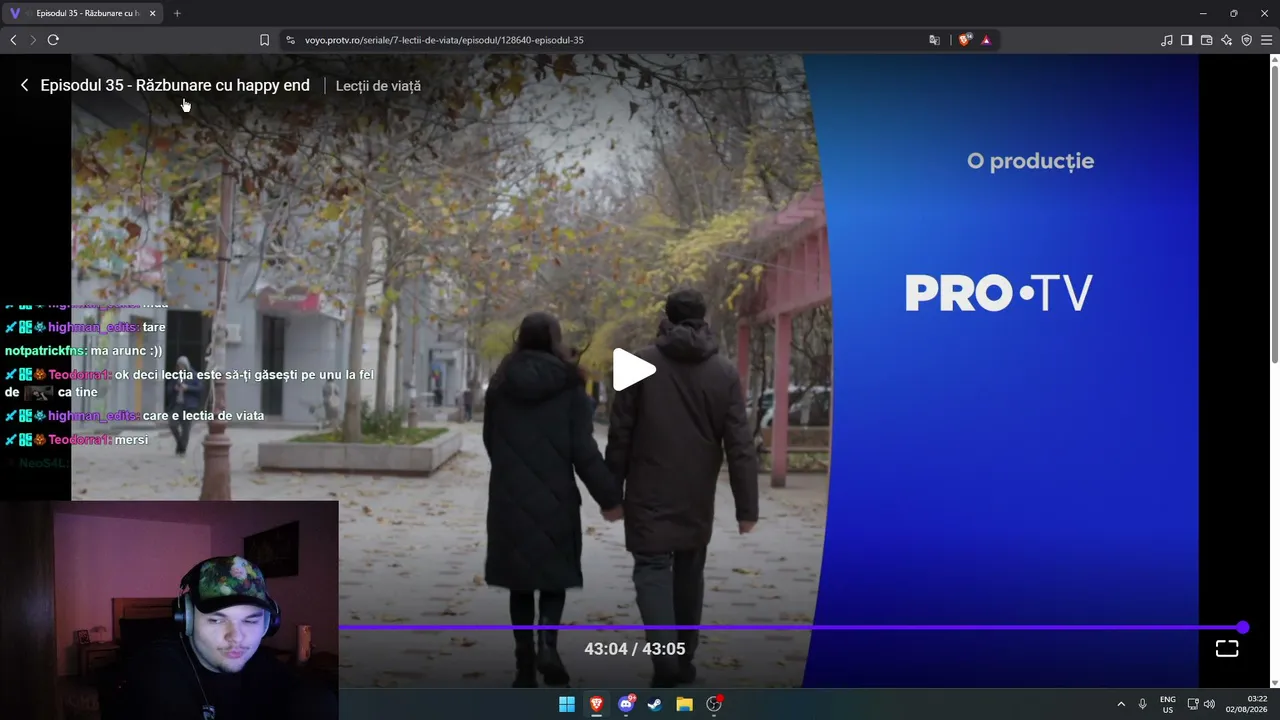Click the 'O producție' text on the outro

(x=1030, y=161)
